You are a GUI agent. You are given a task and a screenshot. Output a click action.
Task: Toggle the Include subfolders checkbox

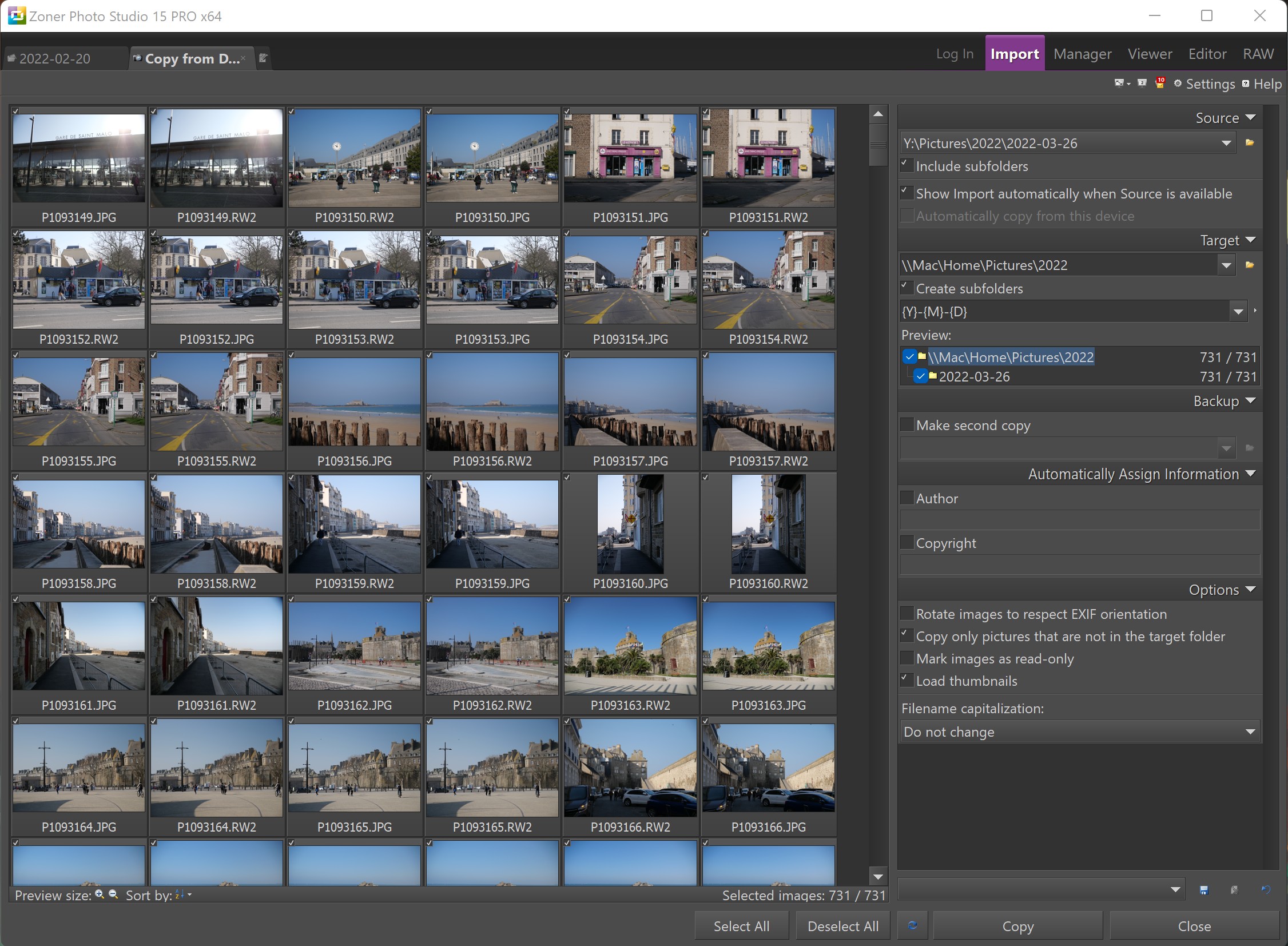[x=907, y=166]
